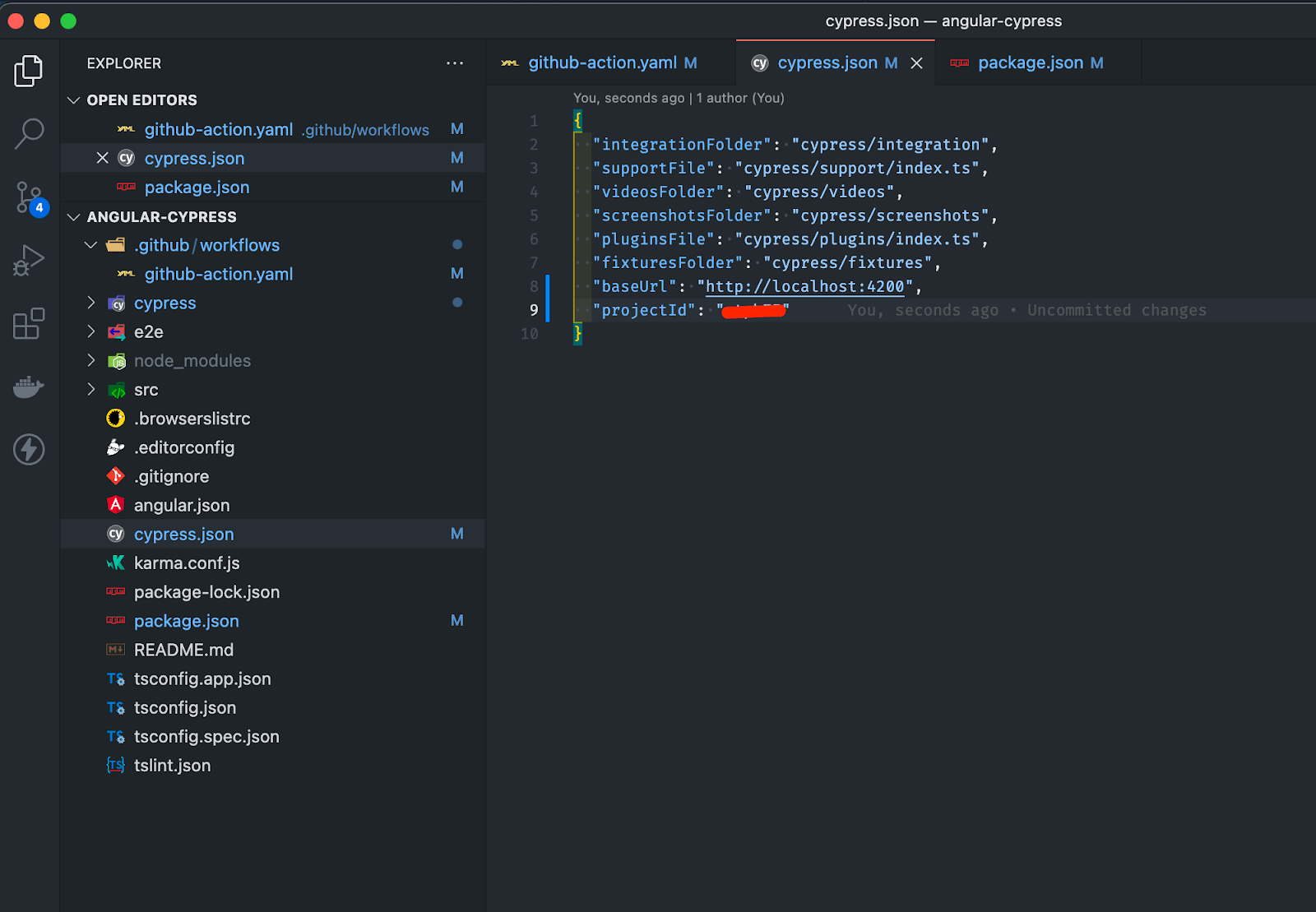Click the "Uncommitted changes" inline blame text
The image size is (1316, 912).
click(x=1117, y=310)
